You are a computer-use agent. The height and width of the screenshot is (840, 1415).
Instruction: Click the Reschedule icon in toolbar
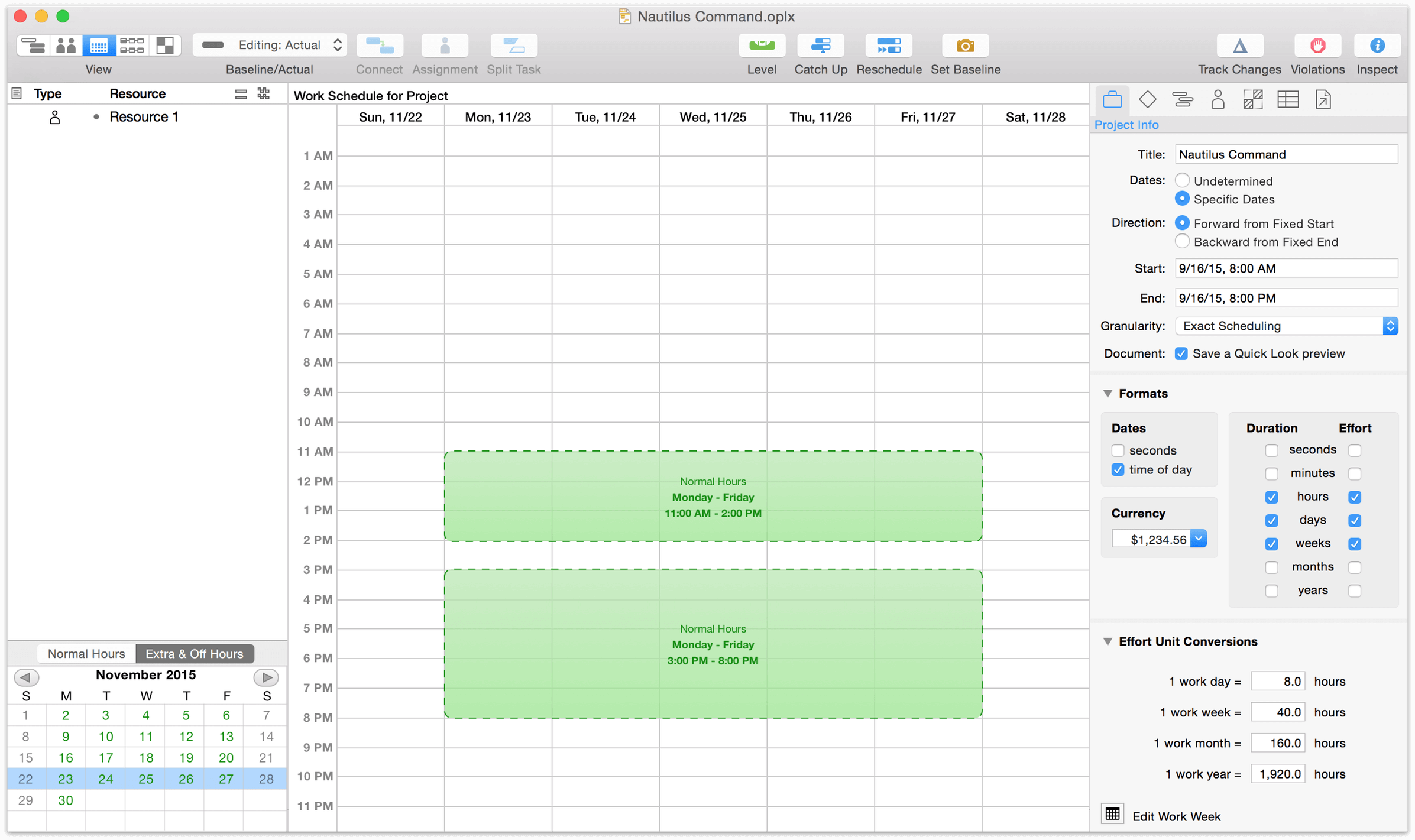889,47
